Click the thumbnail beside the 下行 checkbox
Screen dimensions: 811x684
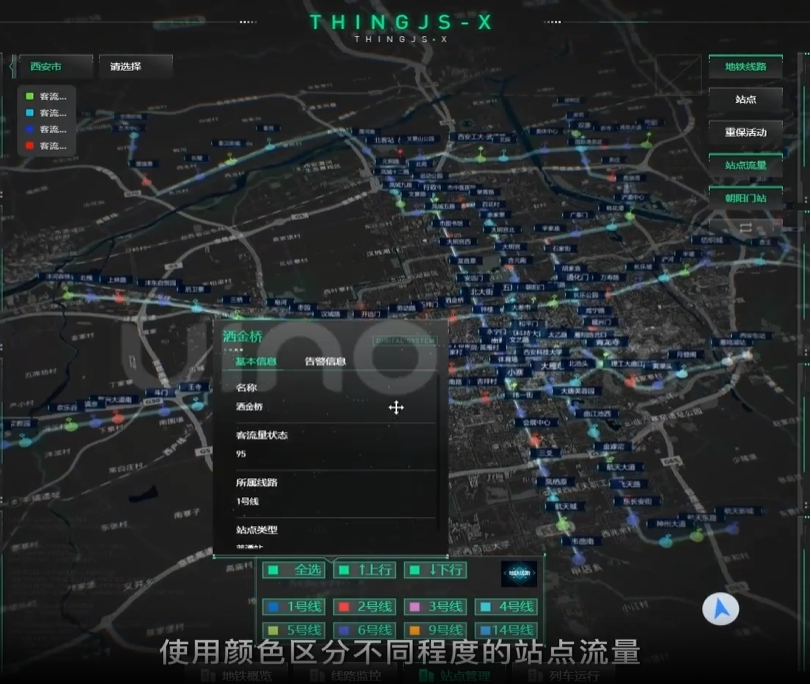(x=519, y=573)
